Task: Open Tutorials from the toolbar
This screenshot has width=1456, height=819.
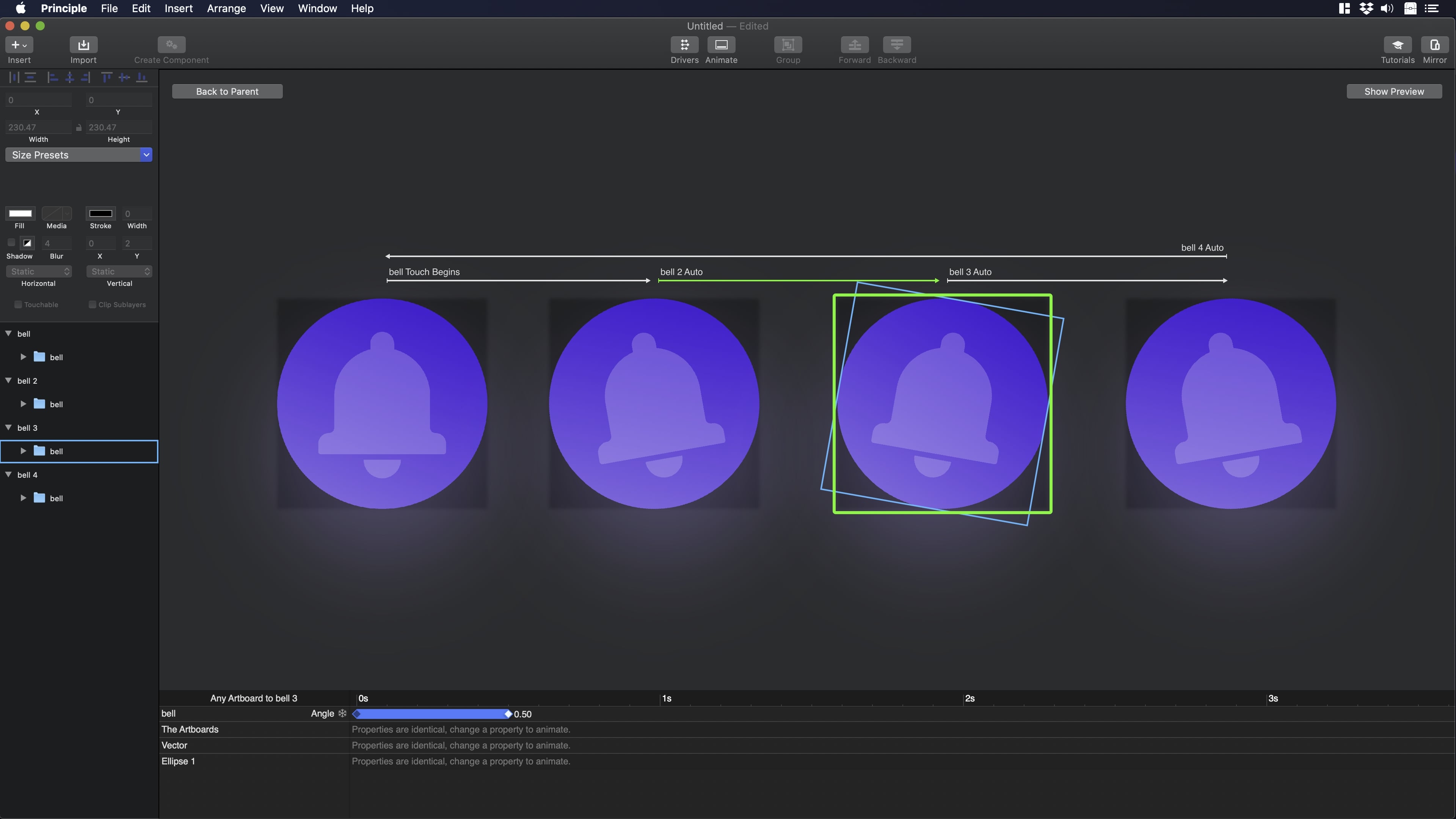Action: (x=1397, y=45)
